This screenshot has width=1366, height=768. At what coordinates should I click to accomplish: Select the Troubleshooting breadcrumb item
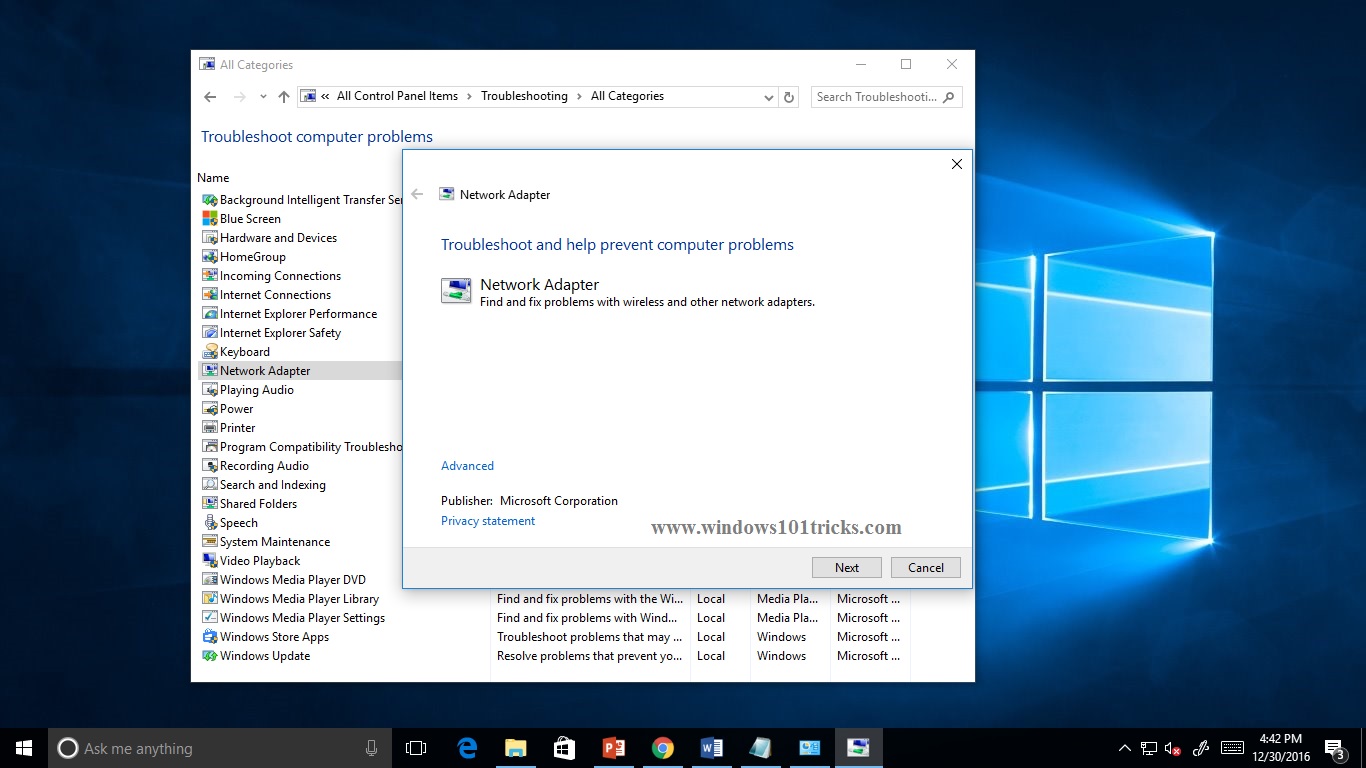pyautogui.click(x=524, y=96)
